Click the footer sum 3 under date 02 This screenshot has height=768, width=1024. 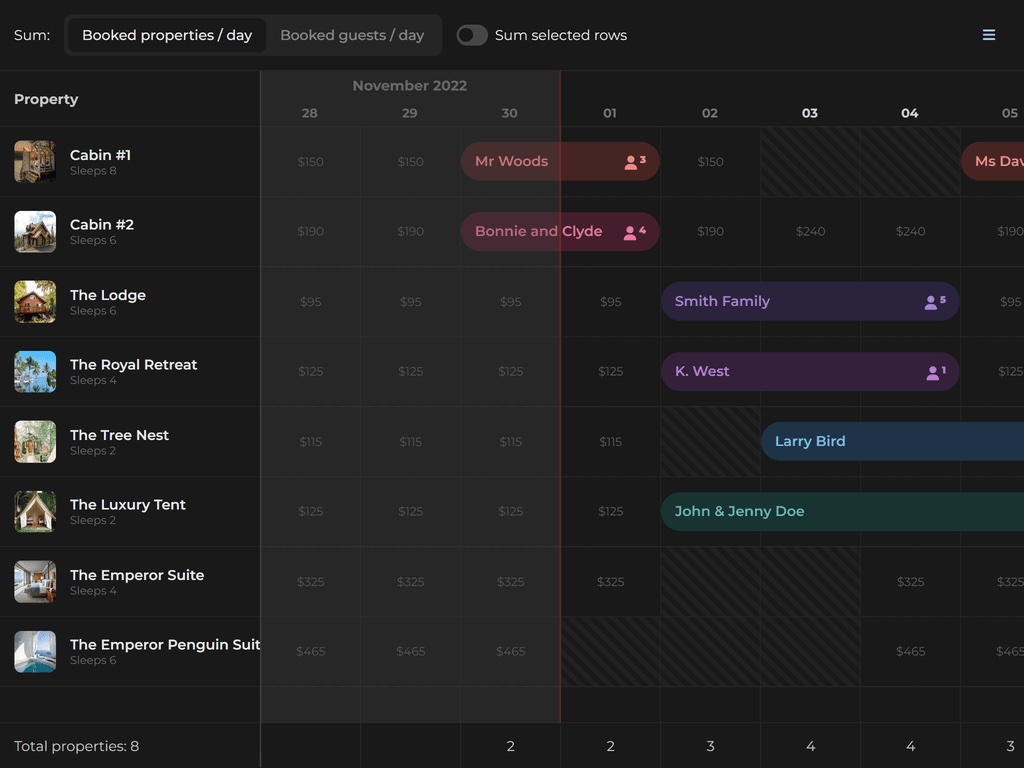(710, 746)
